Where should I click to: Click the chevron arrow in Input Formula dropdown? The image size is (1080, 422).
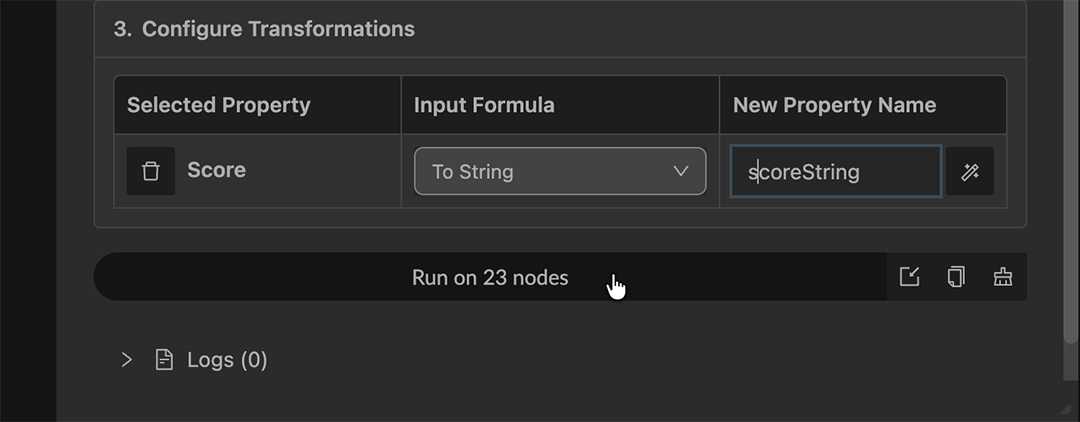point(681,171)
